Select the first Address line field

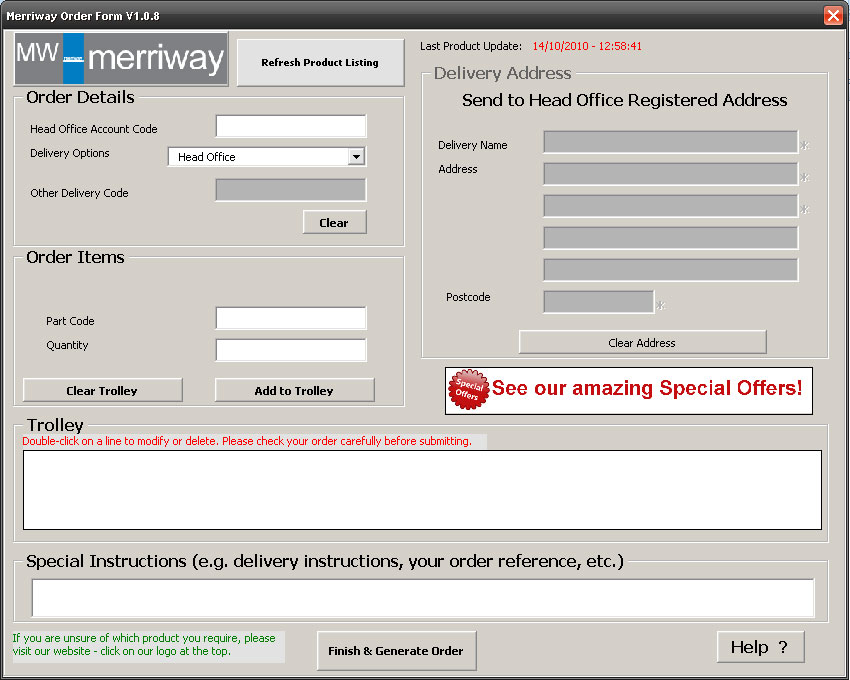pyautogui.click(x=671, y=174)
